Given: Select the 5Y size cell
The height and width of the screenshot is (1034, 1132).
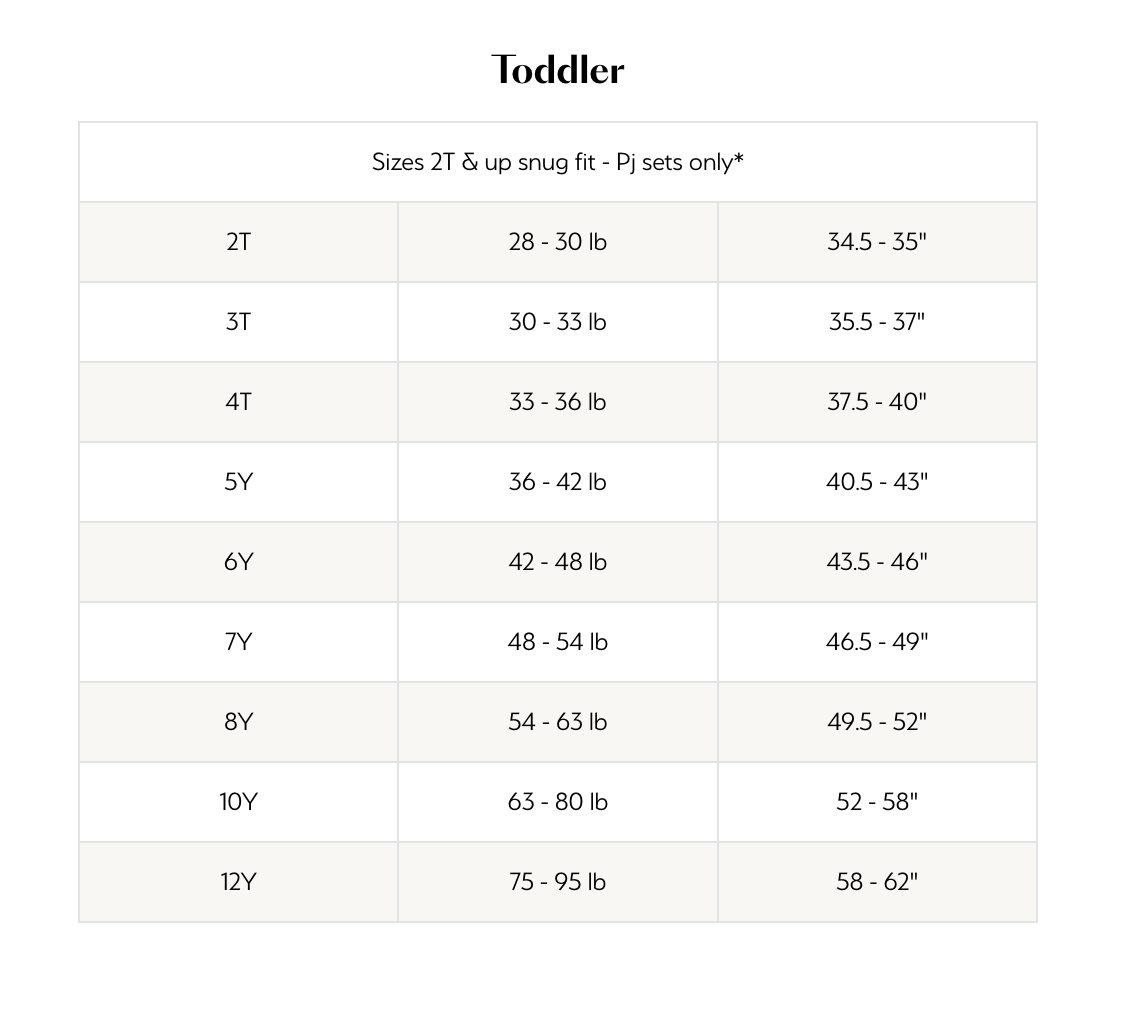Looking at the screenshot, I should pos(238,482).
